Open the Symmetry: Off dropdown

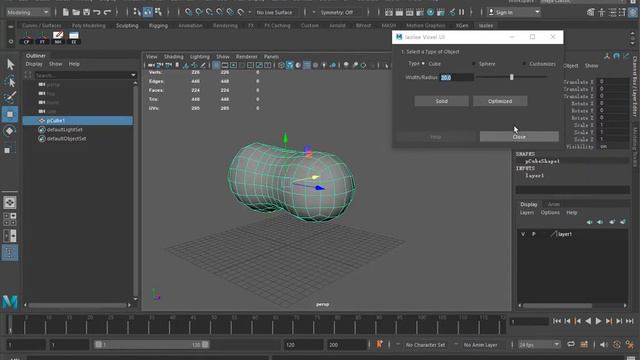click(337, 12)
